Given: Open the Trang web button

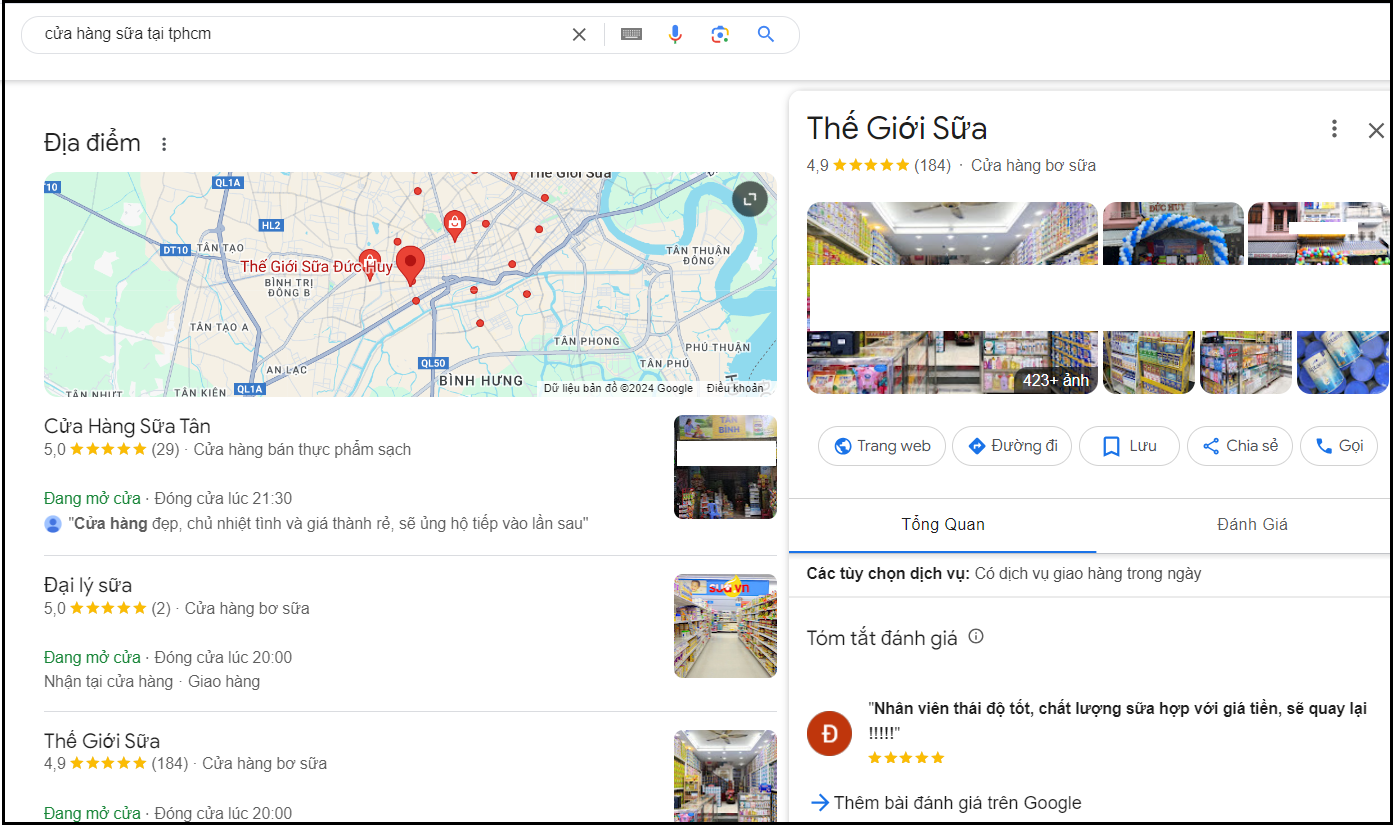Looking at the screenshot, I should pos(882,446).
